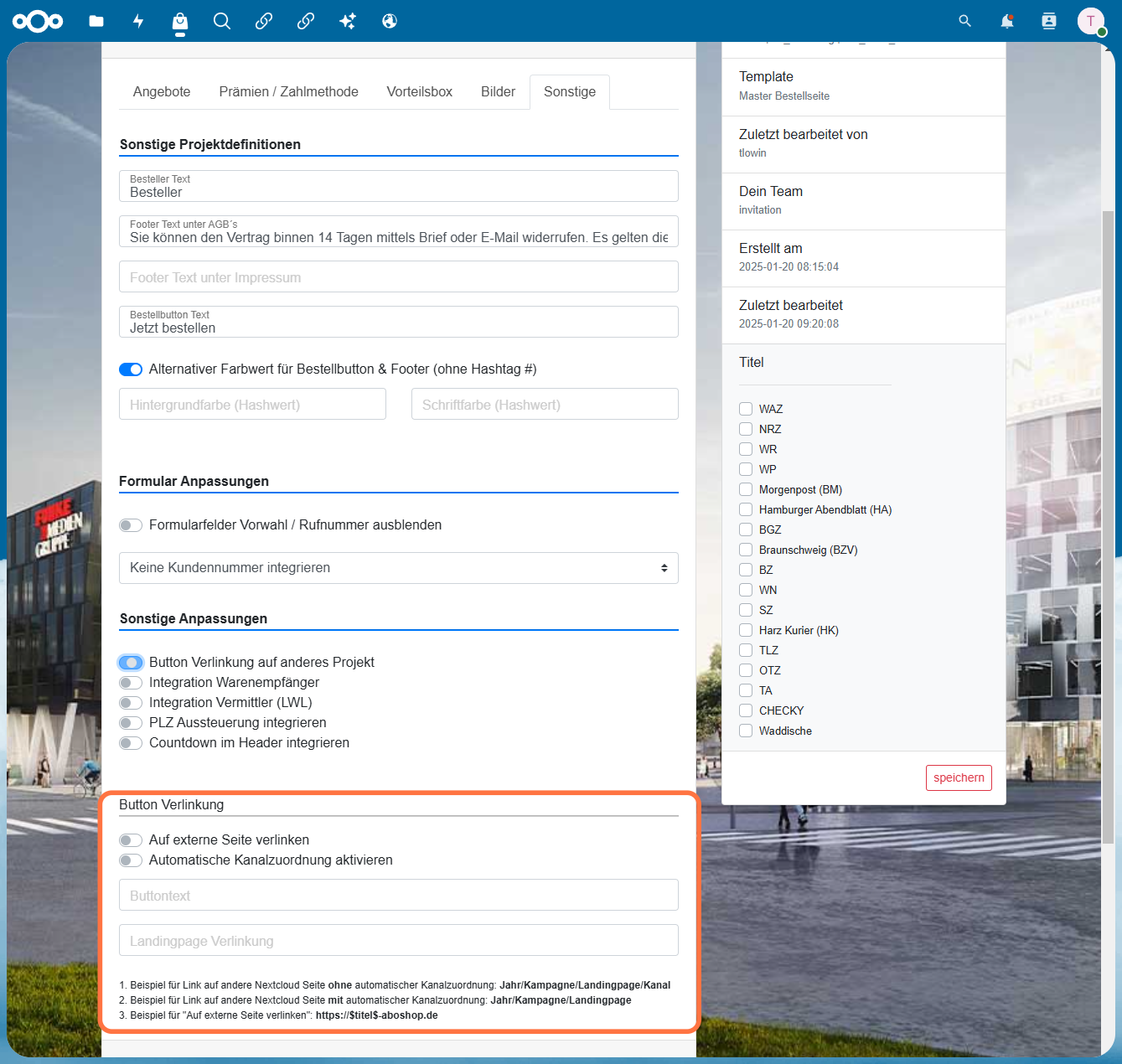
Task: Click the shopping bag app icon
Action: [180, 21]
